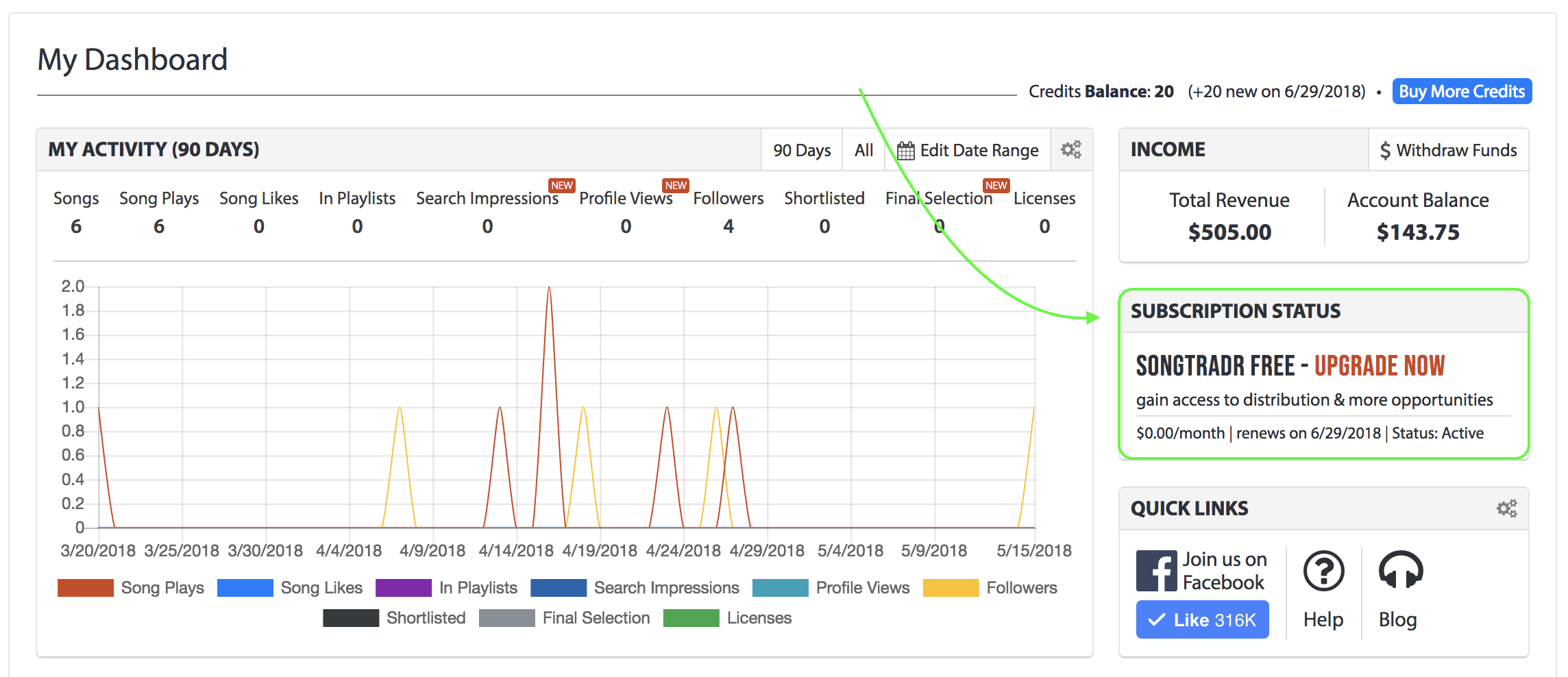Click the Help link label
Image resolution: width=1568 pixels, height=677 pixels.
[1323, 619]
